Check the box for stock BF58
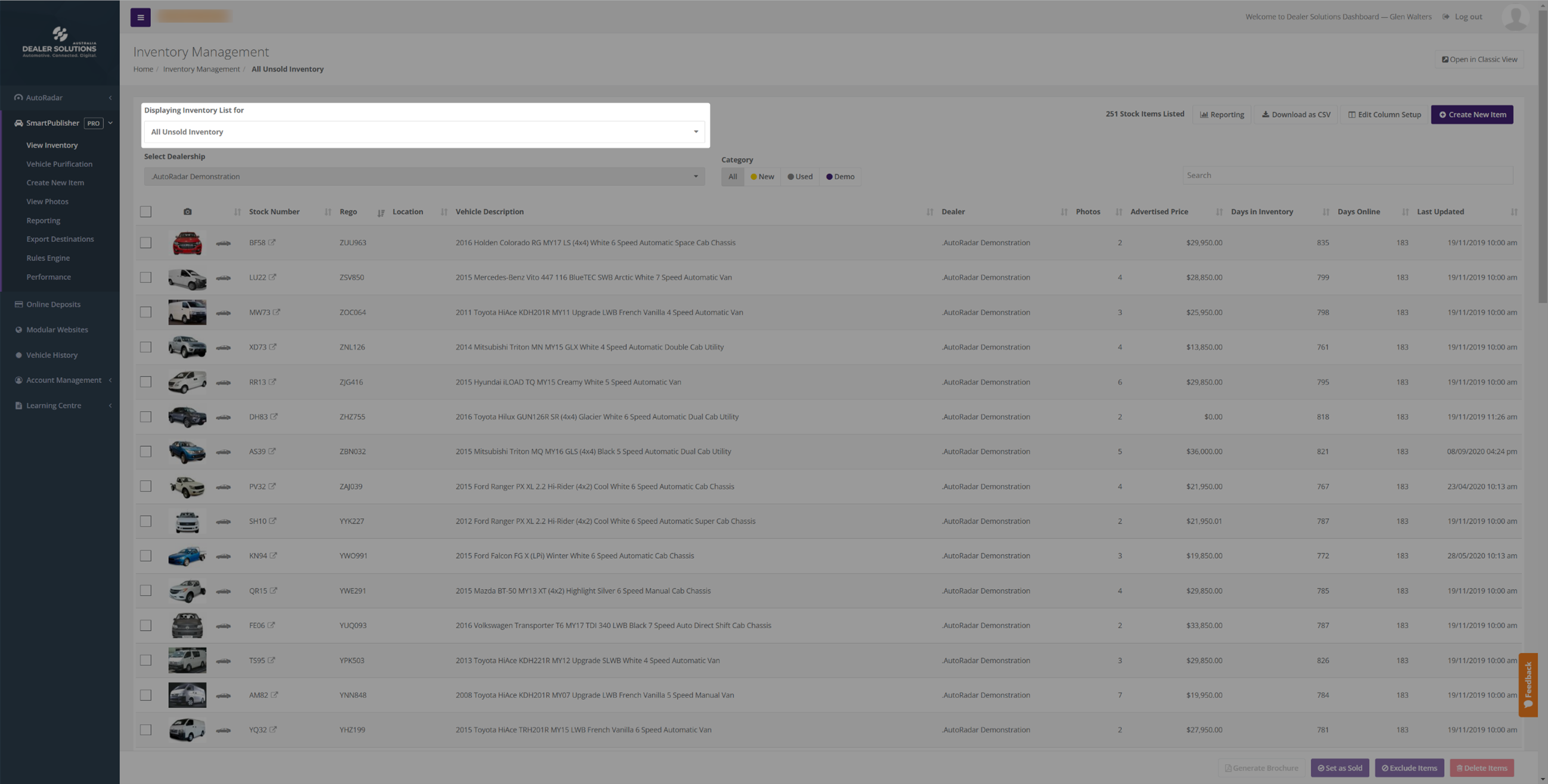 tap(145, 242)
